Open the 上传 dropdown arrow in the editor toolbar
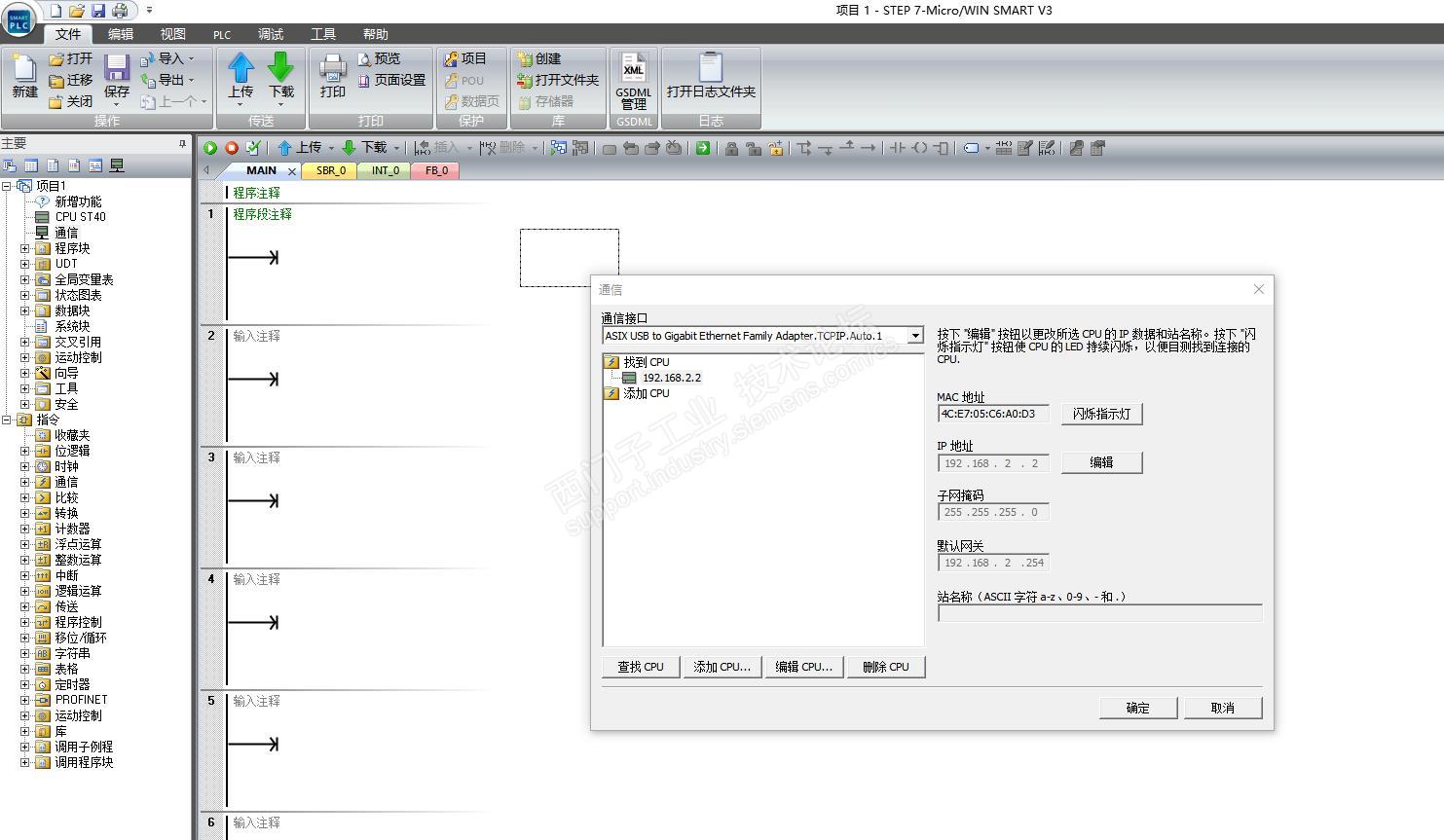Viewport: 1444px width, 840px height. [331, 148]
